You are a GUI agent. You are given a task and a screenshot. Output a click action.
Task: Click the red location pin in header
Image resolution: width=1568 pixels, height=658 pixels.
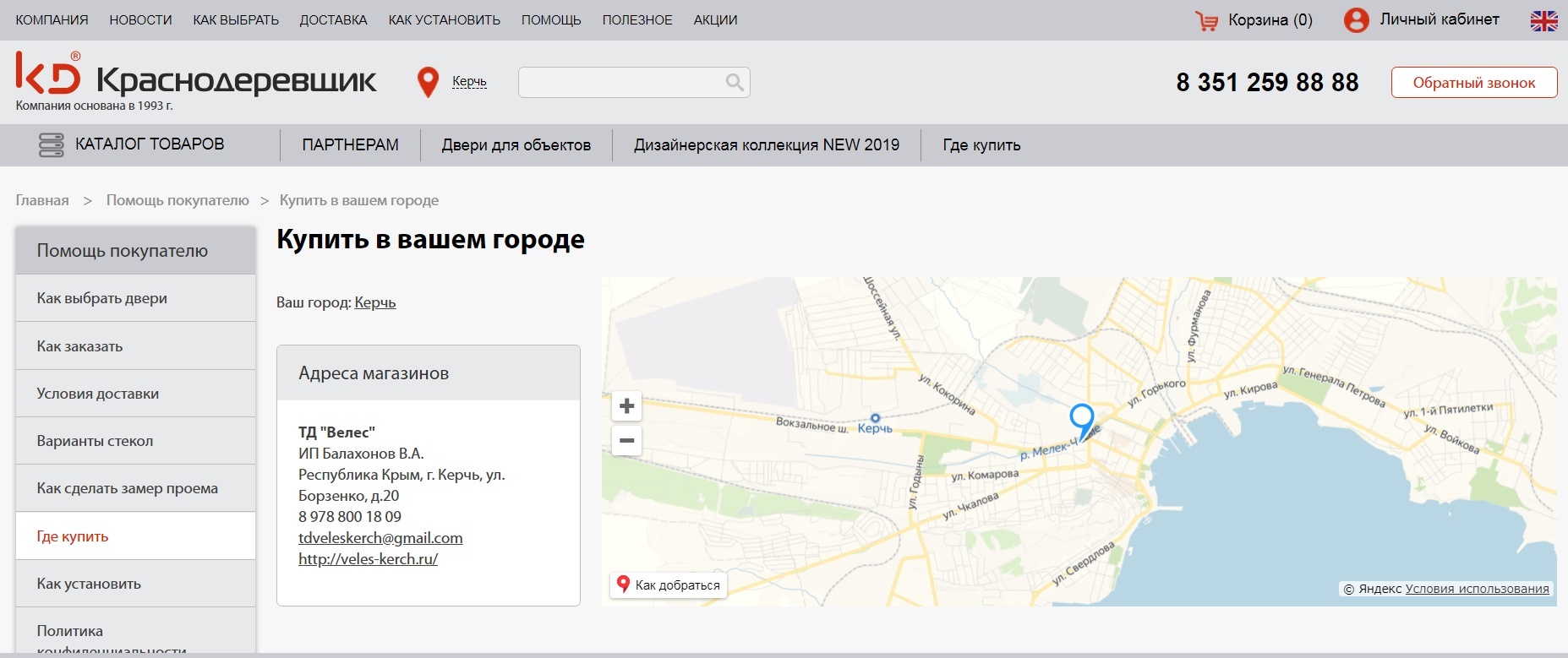(429, 82)
